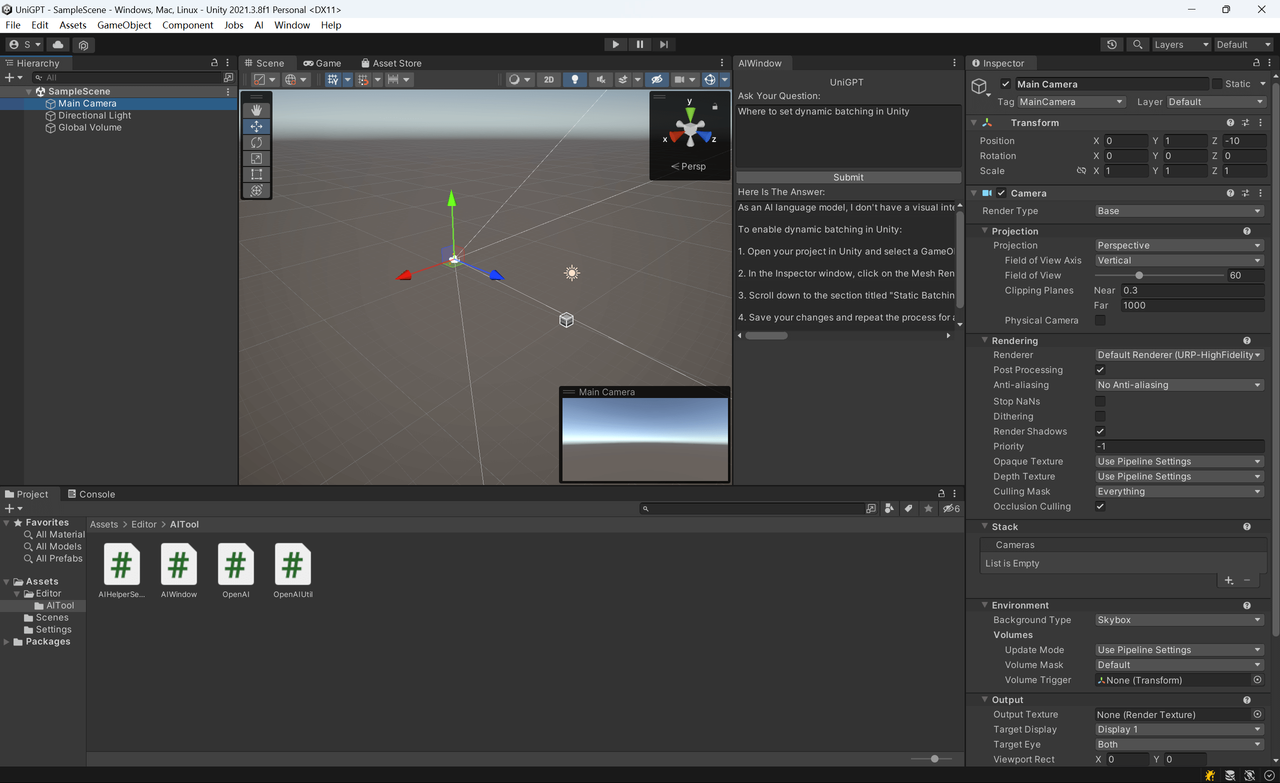Enable the Stop NaNs checkbox
The height and width of the screenshot is (783, 1280).
(1100, 400)
